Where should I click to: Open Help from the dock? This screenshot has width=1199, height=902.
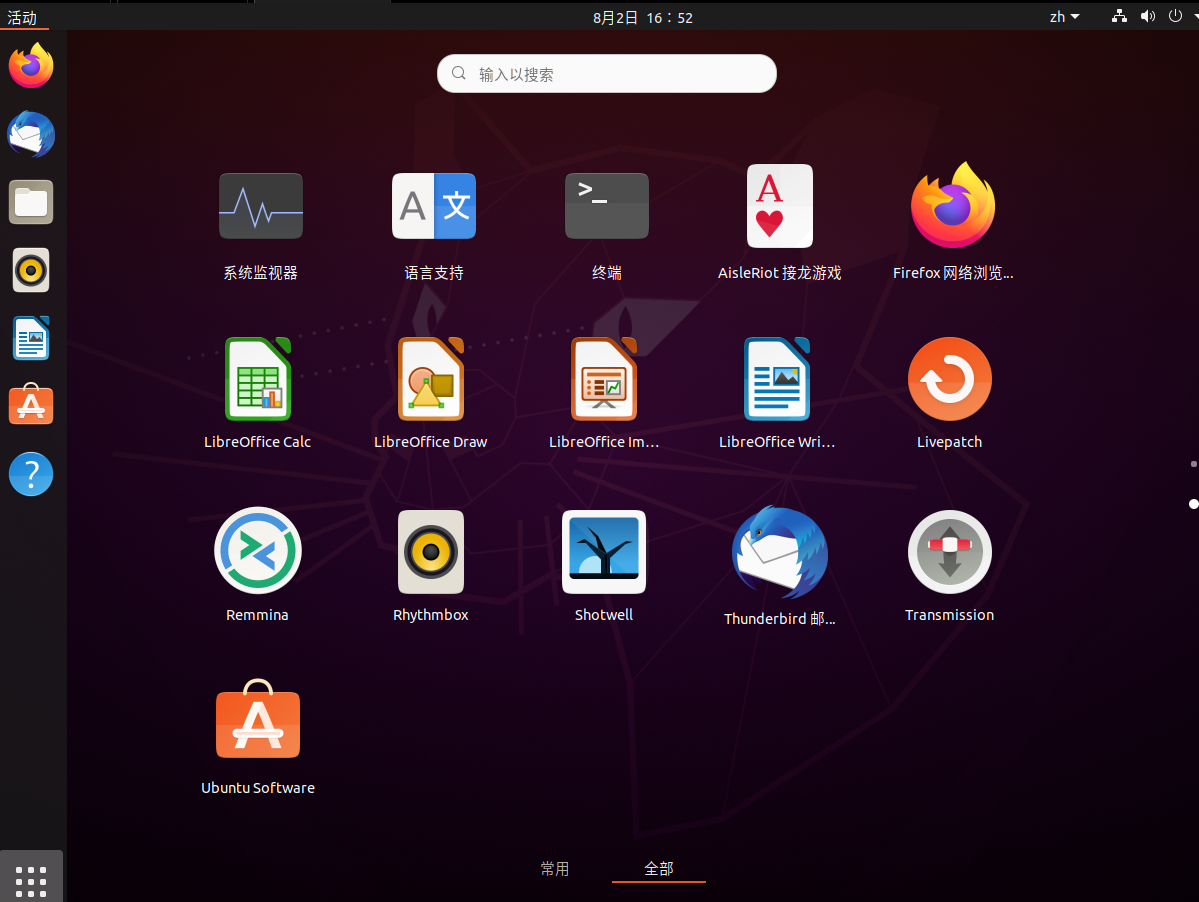point(31,474)
